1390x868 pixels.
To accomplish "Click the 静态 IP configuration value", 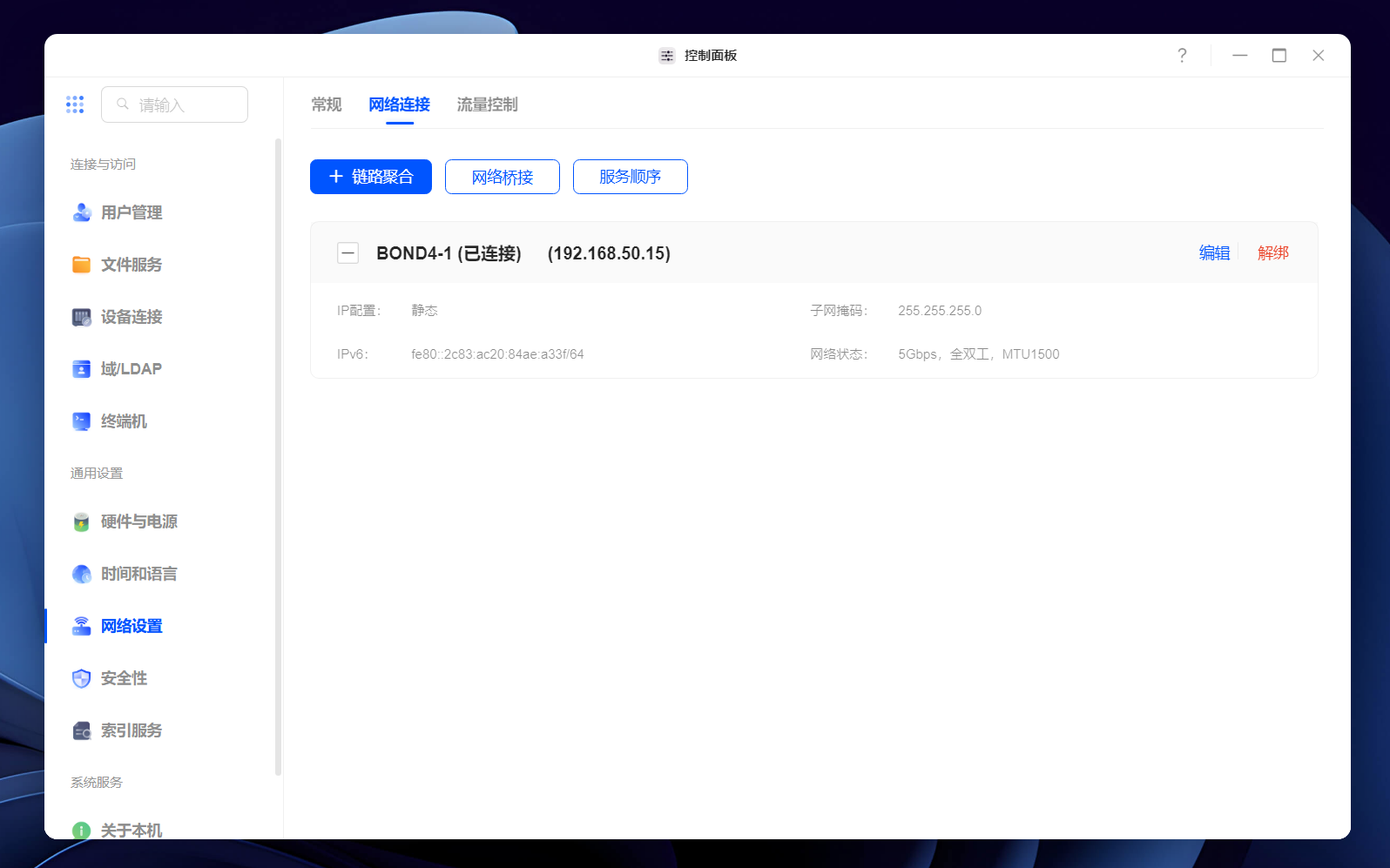I will click(x=424, y=311).
